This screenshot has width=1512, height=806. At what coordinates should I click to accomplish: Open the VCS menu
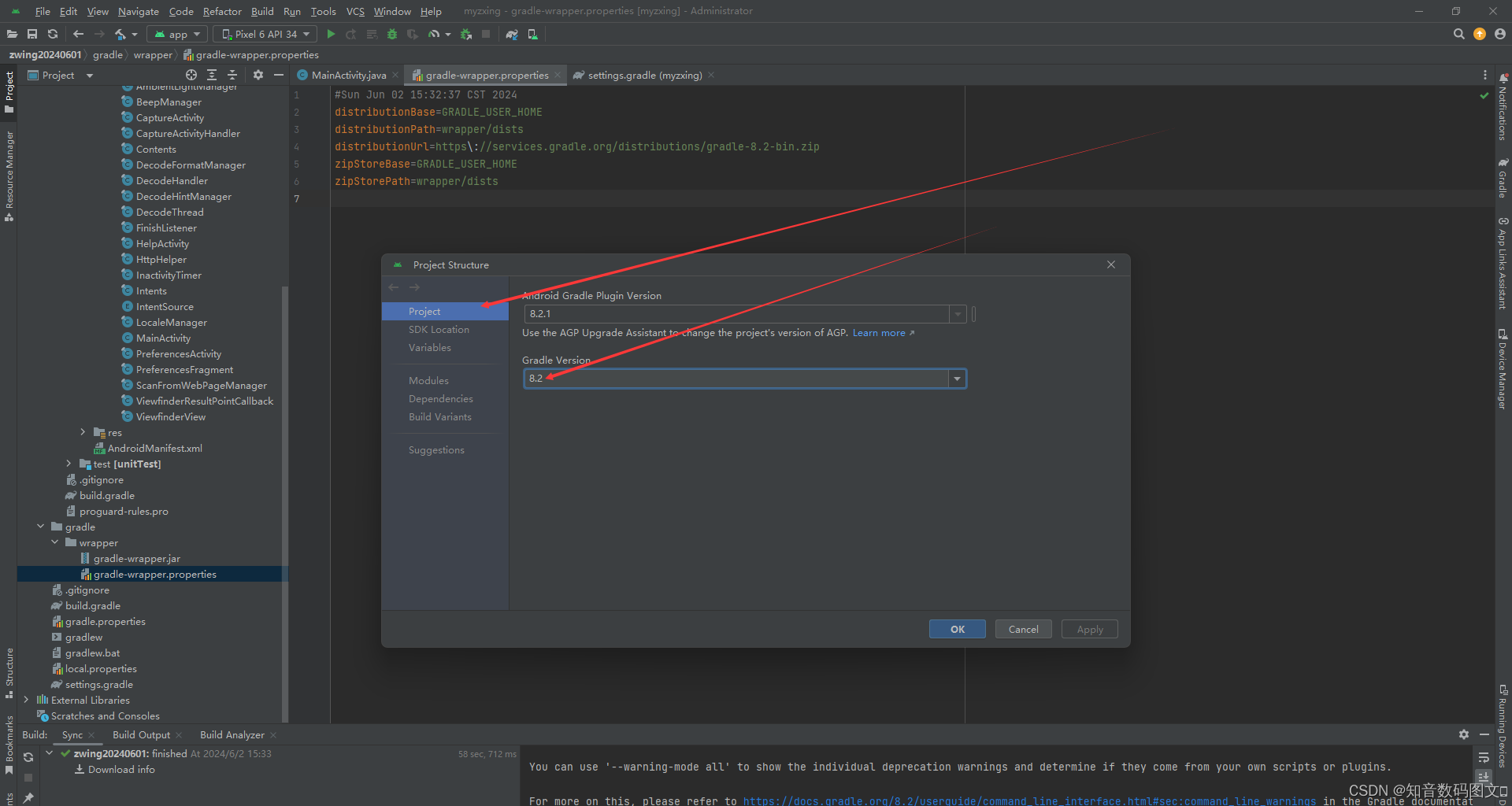tap(355, 11)
